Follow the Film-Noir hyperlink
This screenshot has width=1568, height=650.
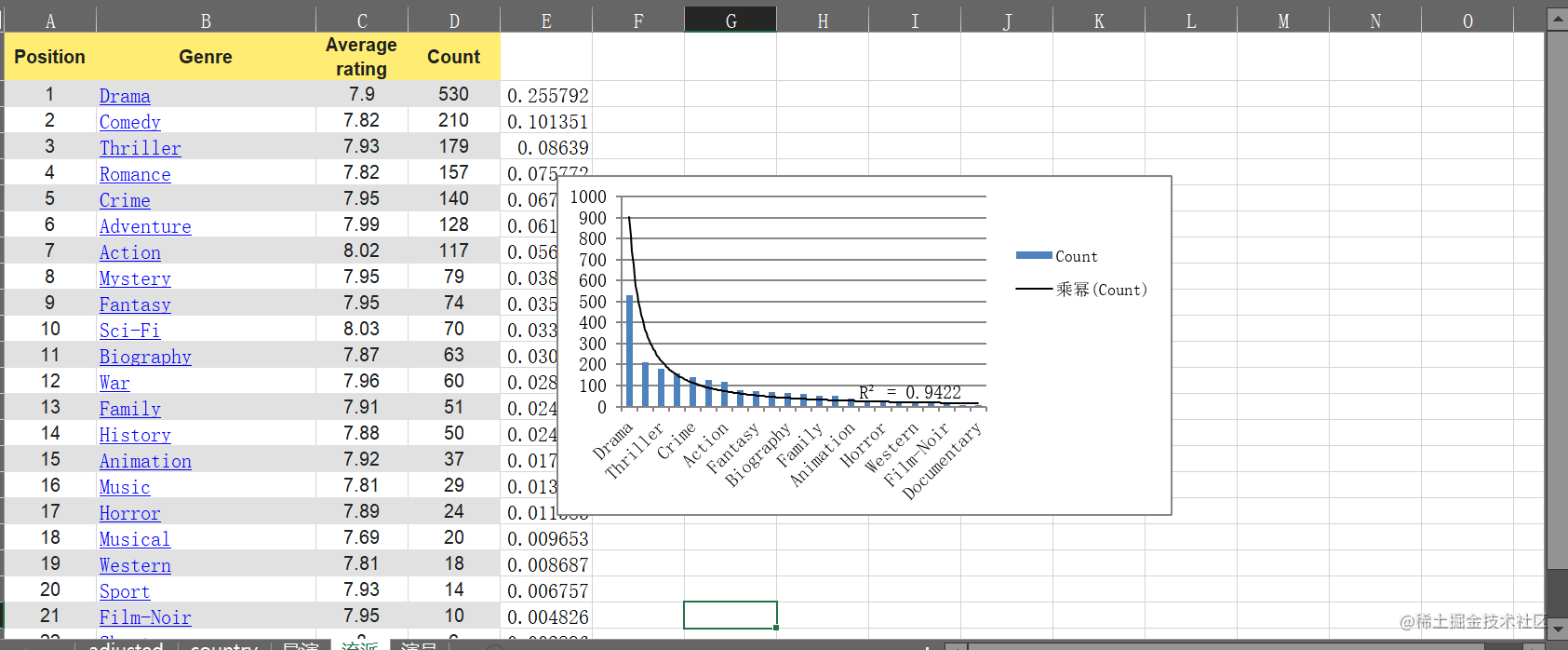pos(145,617)
